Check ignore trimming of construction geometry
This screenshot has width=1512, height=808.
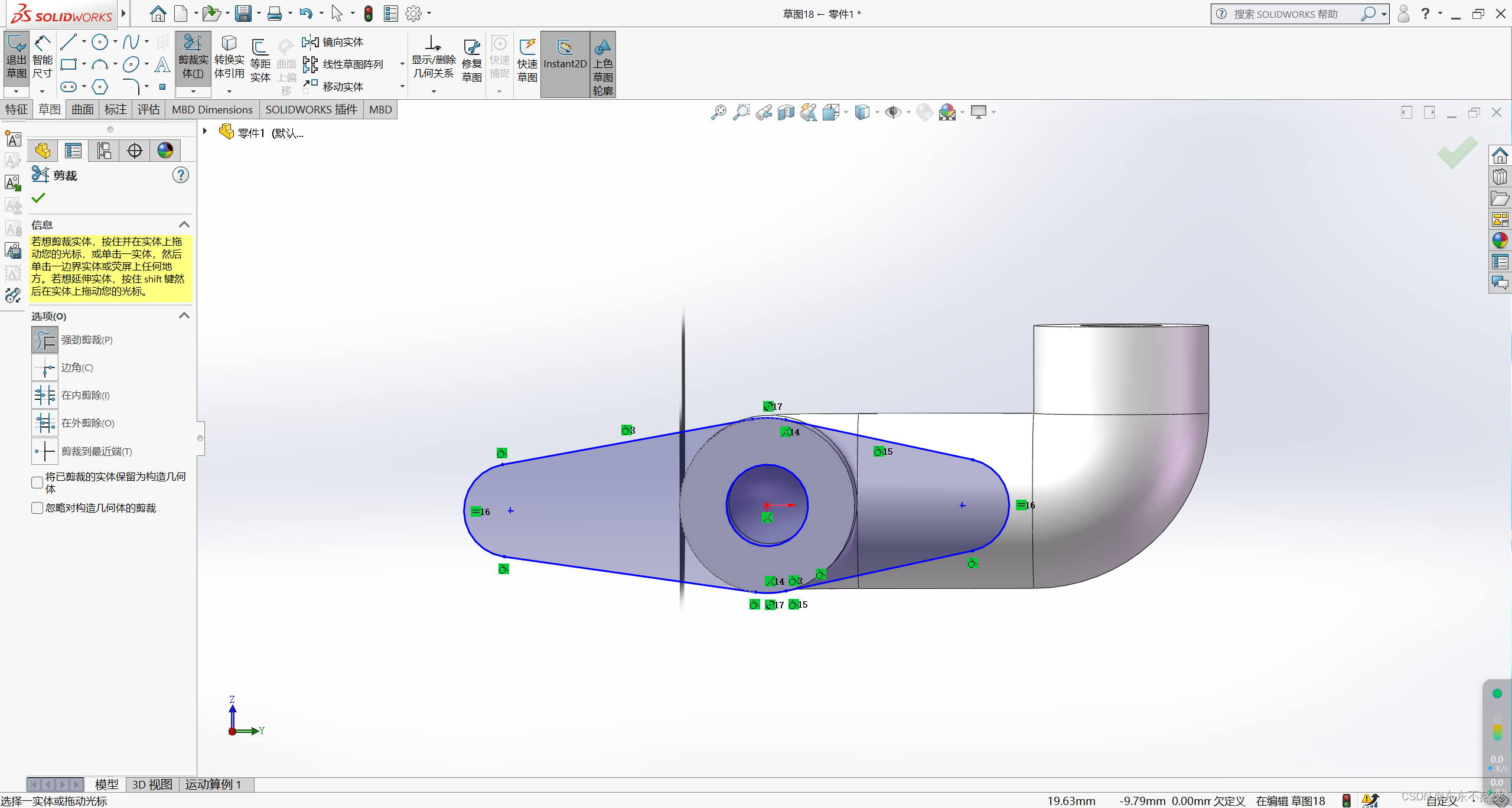[x=37, y=508]
